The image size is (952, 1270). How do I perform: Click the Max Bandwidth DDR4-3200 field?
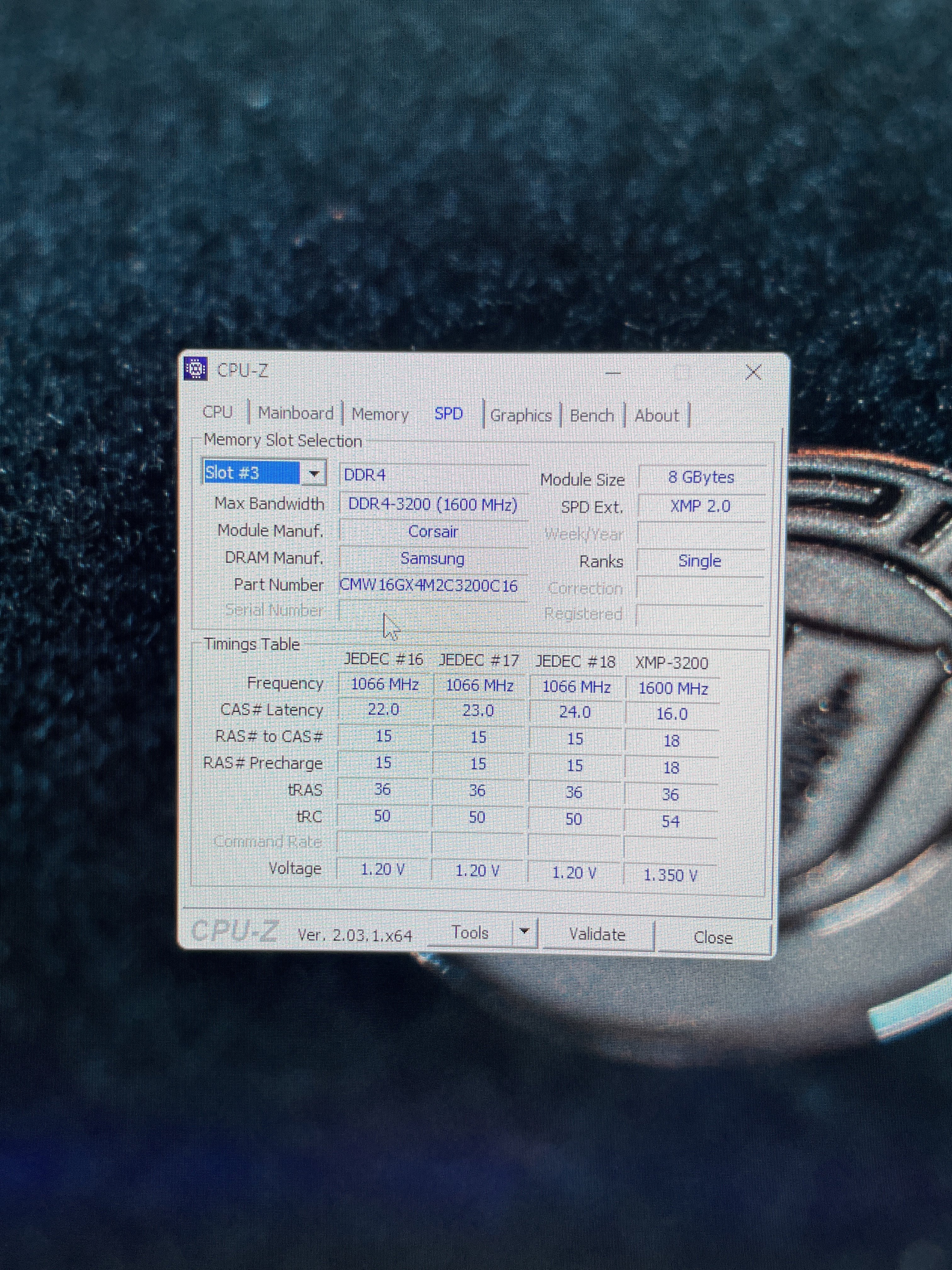[x=433, y=505]
